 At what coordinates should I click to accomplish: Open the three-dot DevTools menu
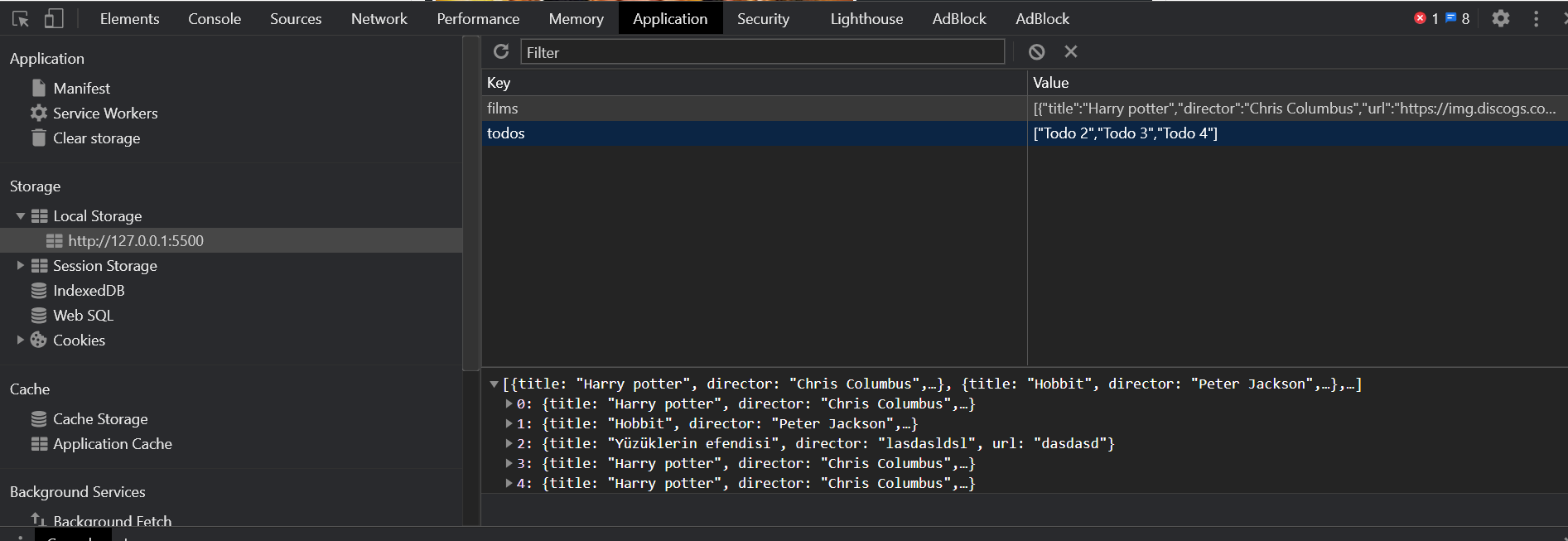(x=1536, y=18)
